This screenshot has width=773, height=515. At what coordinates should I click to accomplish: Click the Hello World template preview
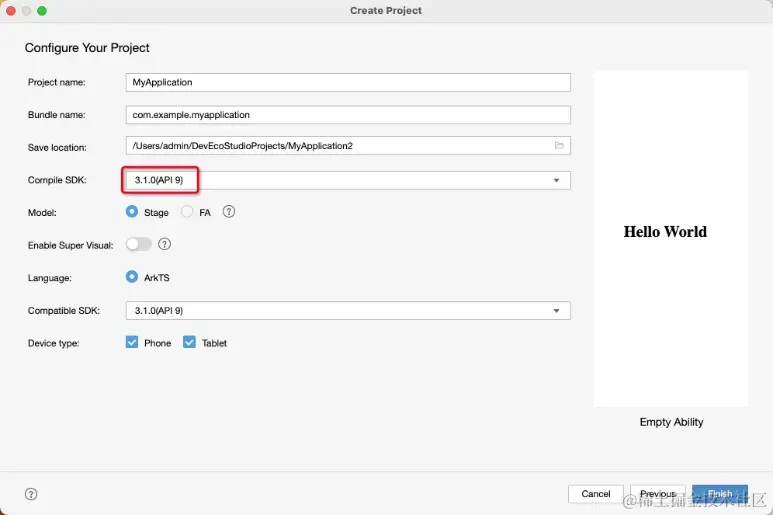(x=670, y=239)
